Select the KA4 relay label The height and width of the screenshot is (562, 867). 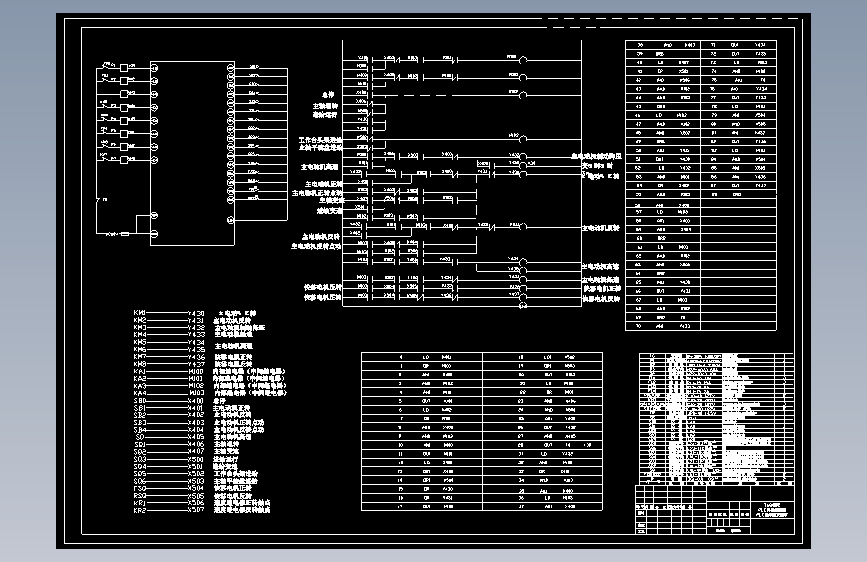(140, 393)
